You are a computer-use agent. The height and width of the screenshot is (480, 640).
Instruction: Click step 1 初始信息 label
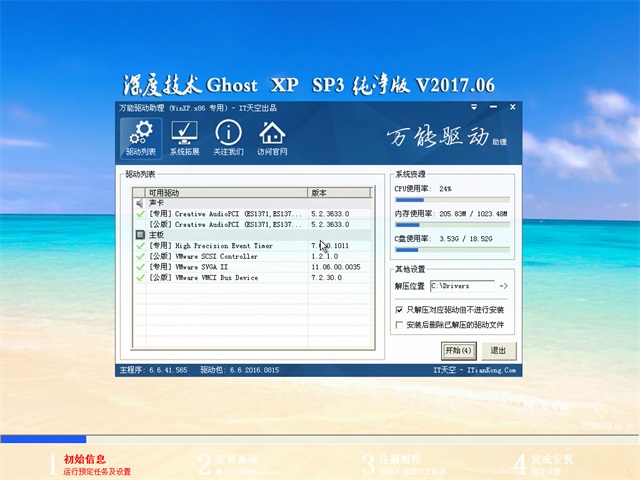(84, 459)
